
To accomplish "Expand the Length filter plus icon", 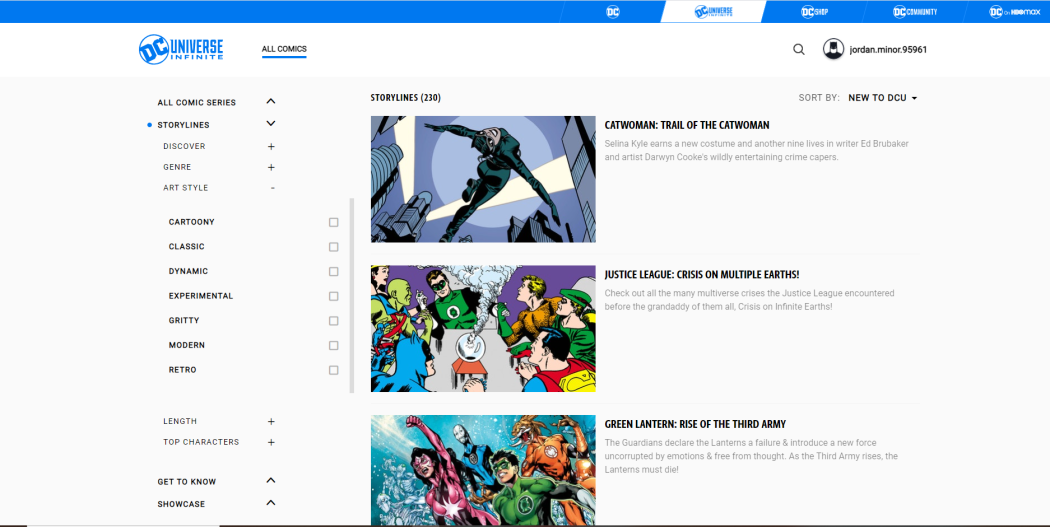I will click(x=271, y=422).
